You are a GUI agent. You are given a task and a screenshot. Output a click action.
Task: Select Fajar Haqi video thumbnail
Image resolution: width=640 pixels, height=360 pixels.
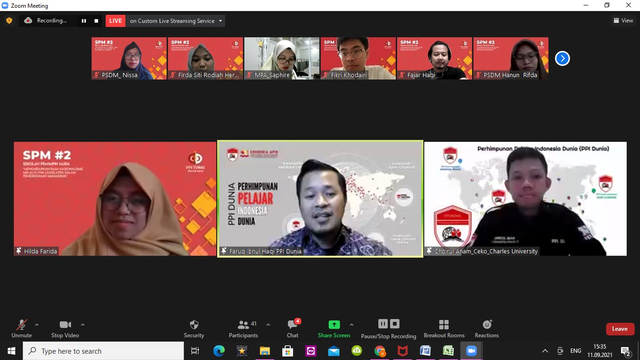[434, 58]
